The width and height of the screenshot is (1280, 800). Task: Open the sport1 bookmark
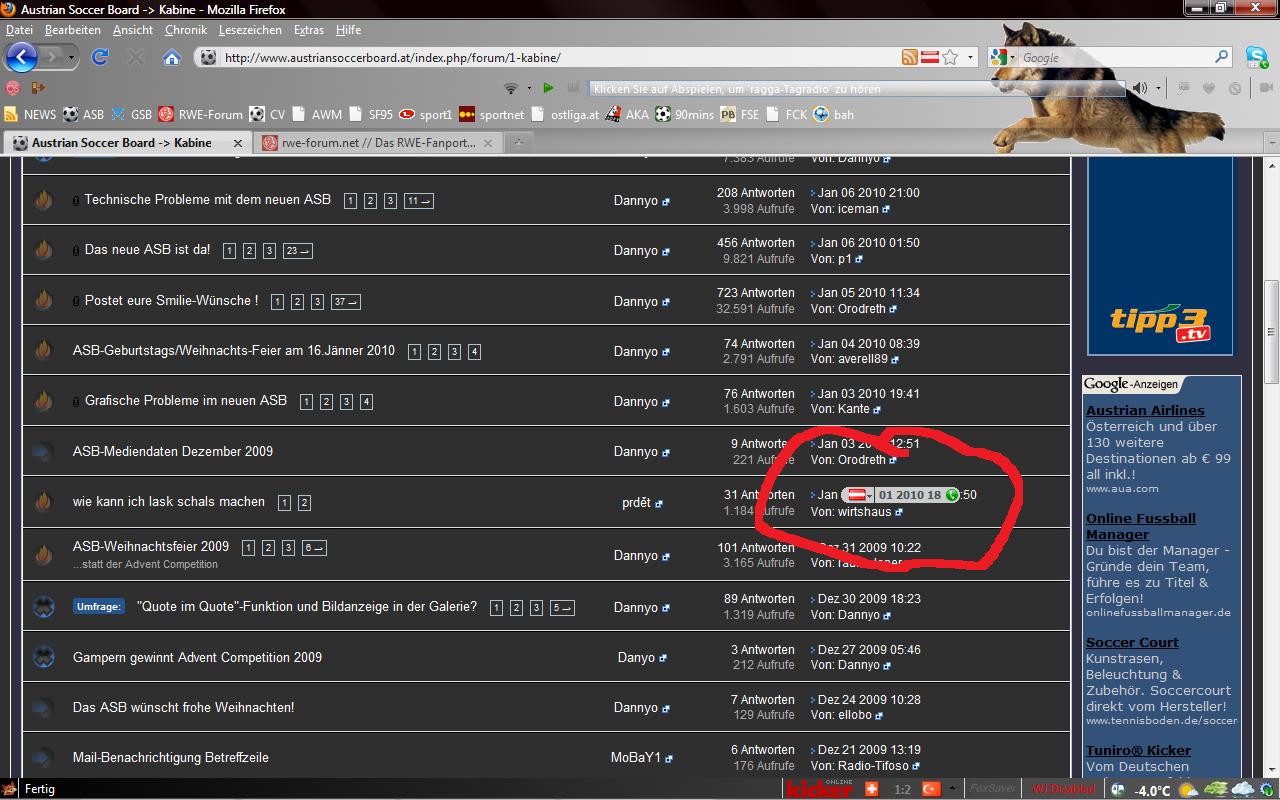(x=426, y=115)
